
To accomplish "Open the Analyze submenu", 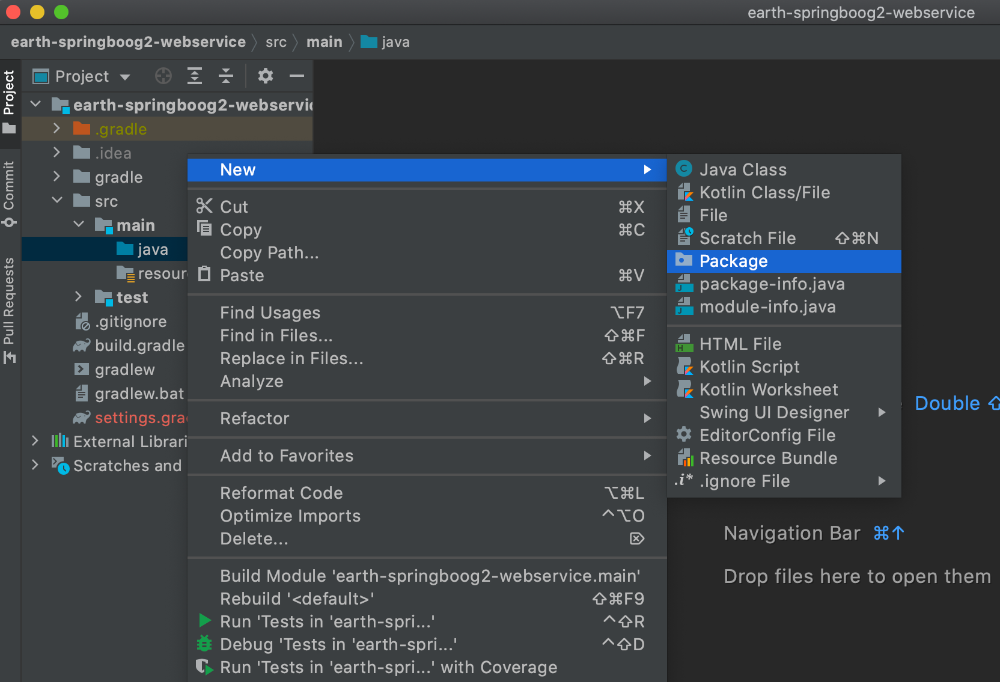I will tap(427, 382).
